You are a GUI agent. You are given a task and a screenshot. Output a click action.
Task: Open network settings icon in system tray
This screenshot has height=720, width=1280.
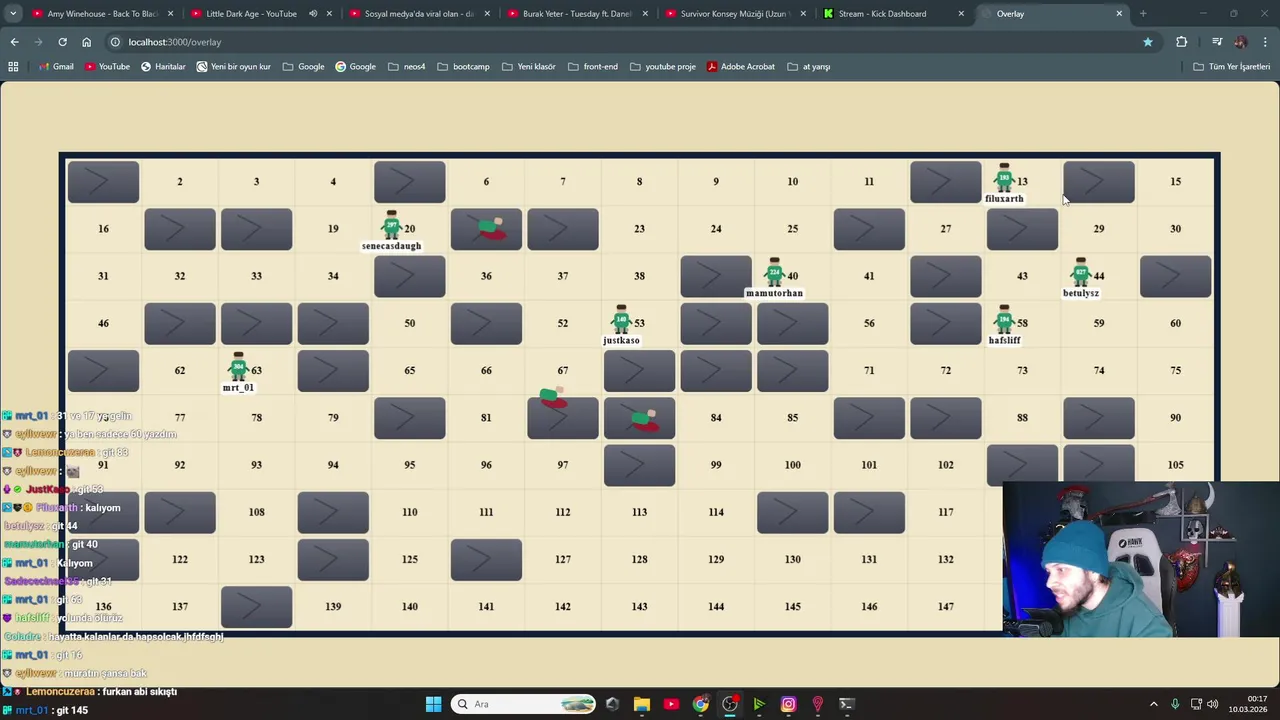point(1195,704)
